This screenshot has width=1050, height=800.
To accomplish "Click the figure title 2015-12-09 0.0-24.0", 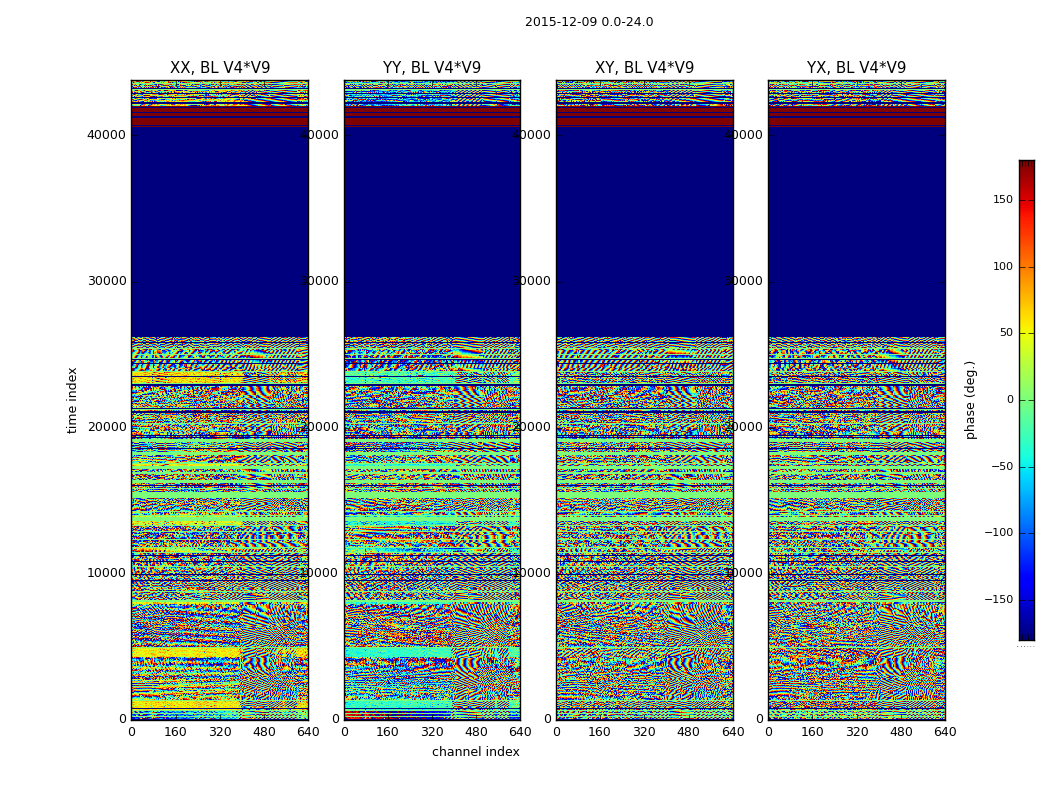I will pos(589,22).
